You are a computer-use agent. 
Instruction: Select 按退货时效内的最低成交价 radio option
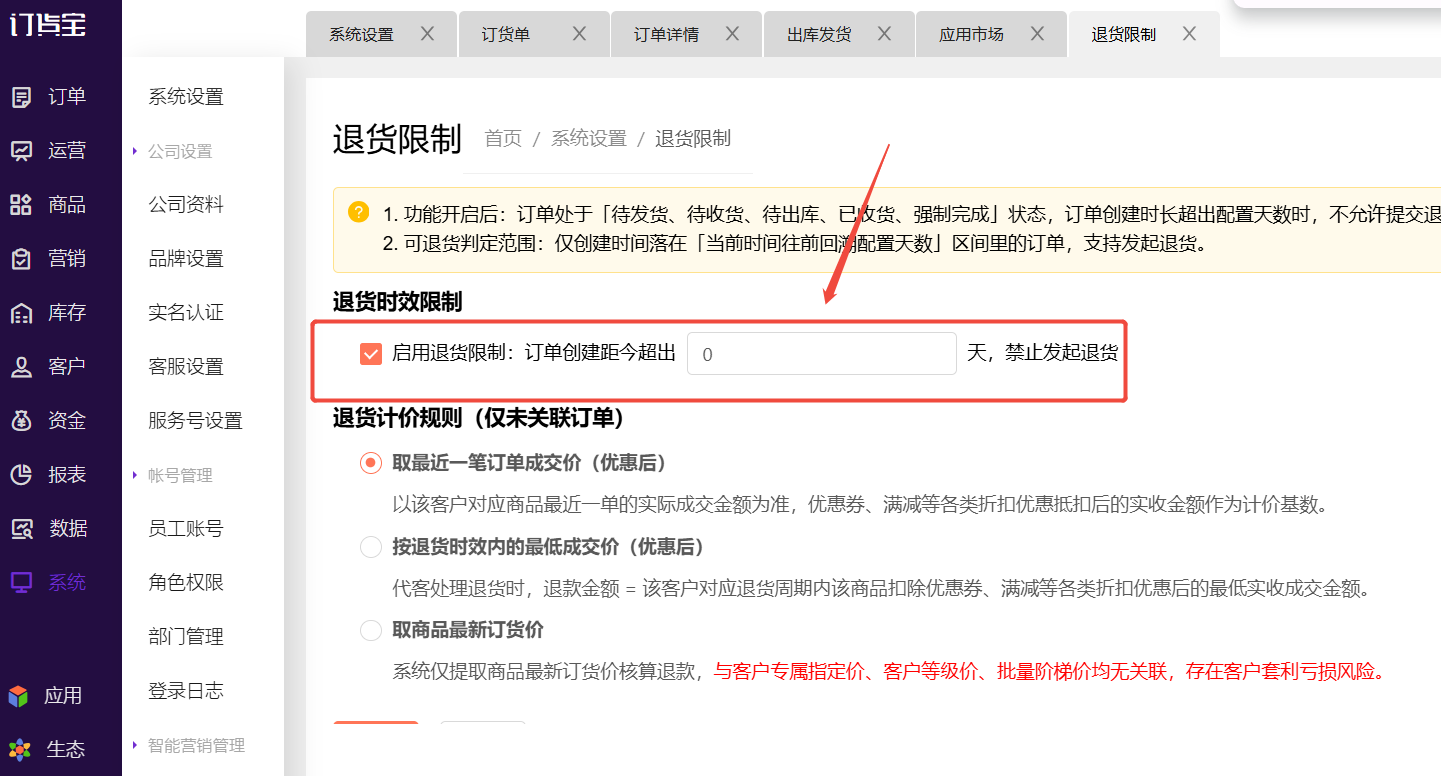coord(371,547)
